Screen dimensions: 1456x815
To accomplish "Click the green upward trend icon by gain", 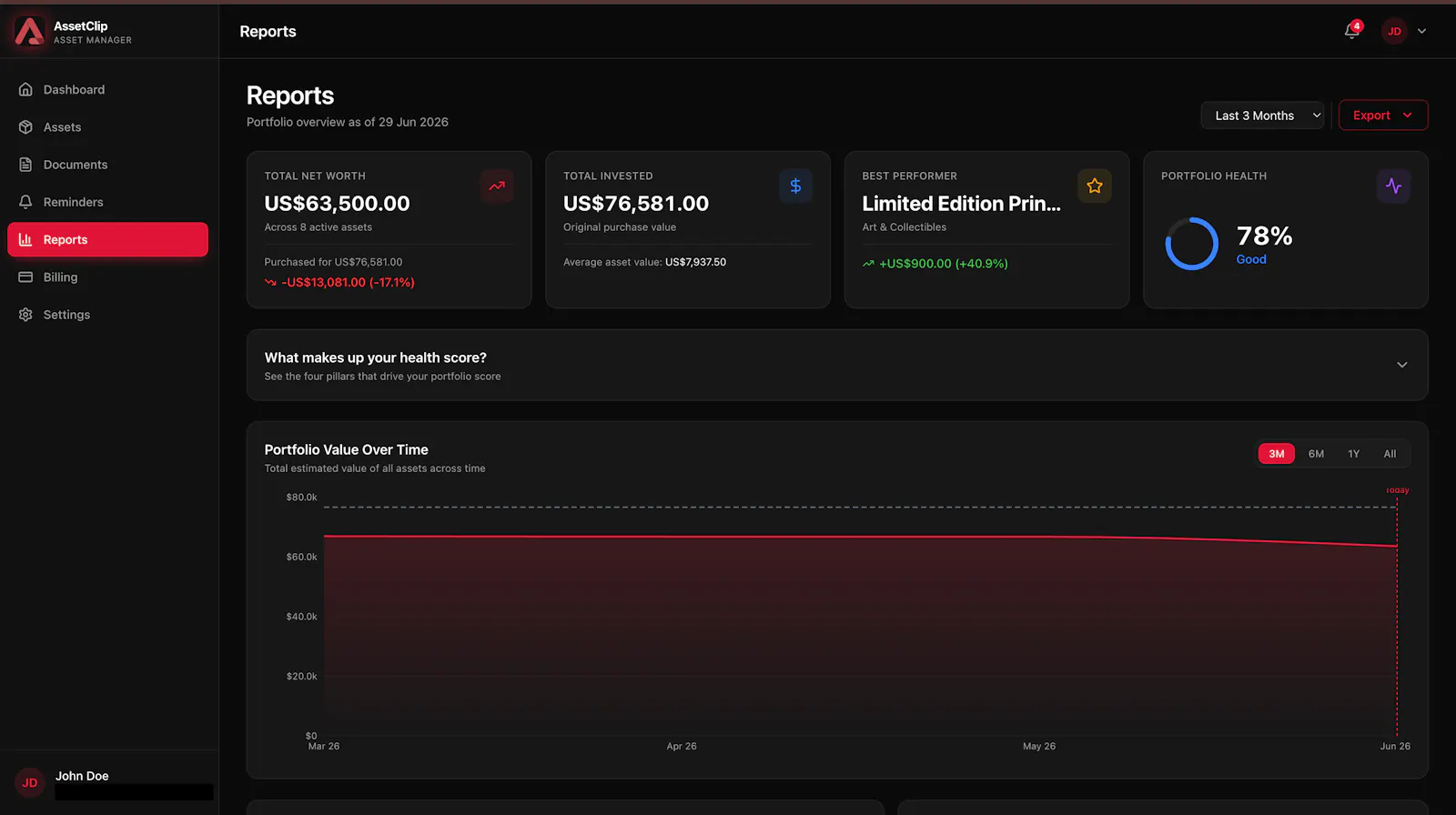I will pos(868,264).
